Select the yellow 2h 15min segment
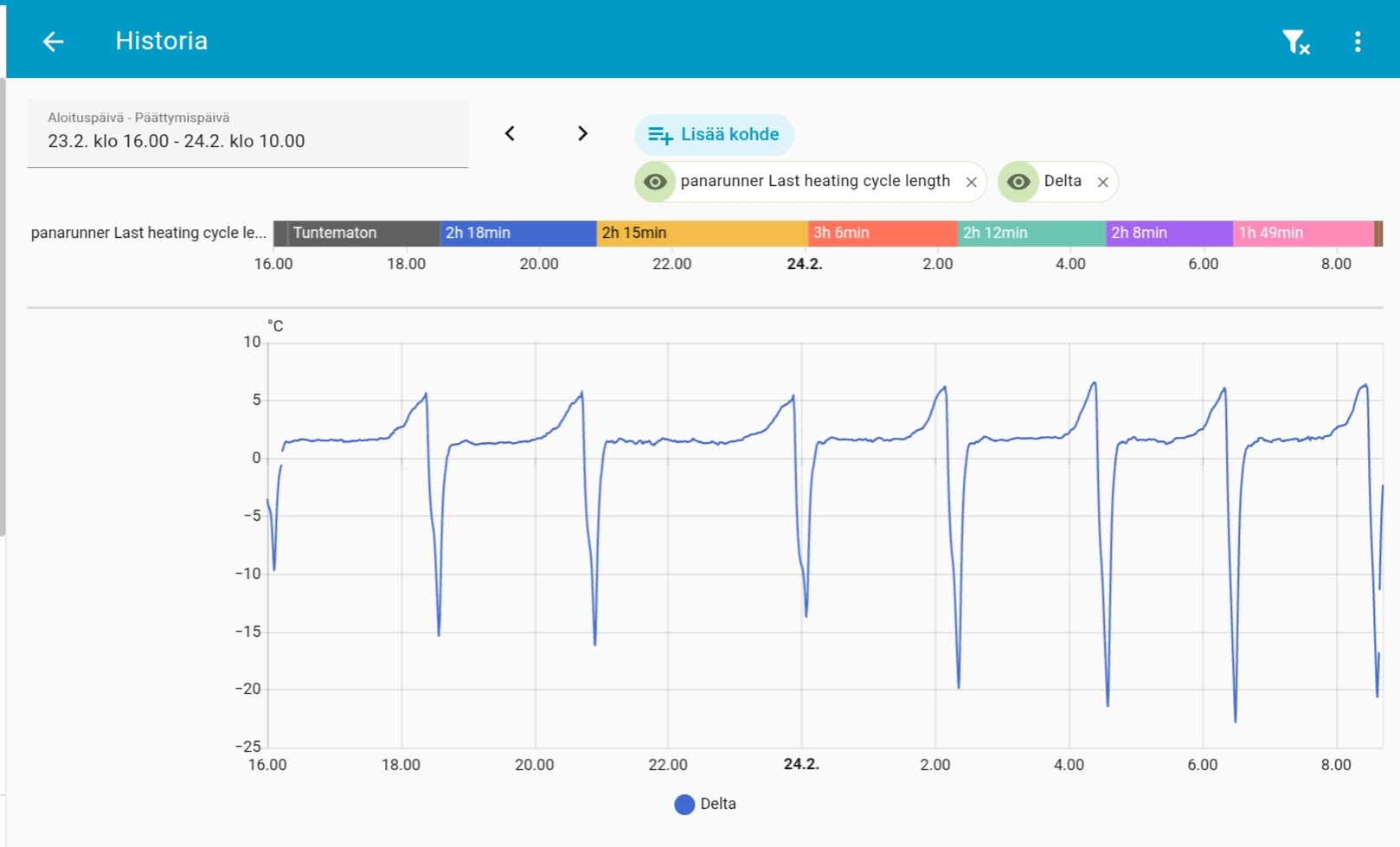The width and height of the screenshot is (1400, 847). click(x=701, y=233)
